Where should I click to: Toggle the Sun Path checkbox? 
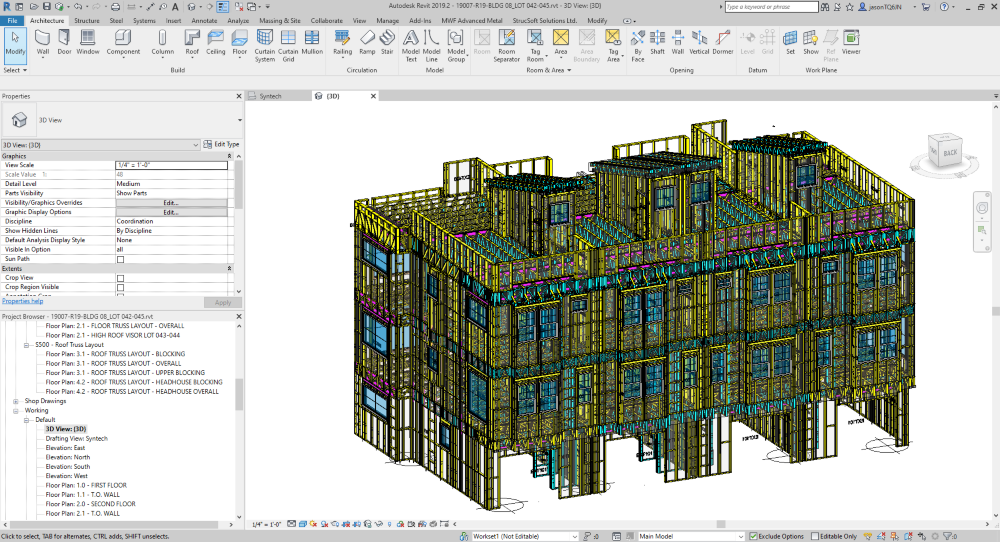(121, 259)
